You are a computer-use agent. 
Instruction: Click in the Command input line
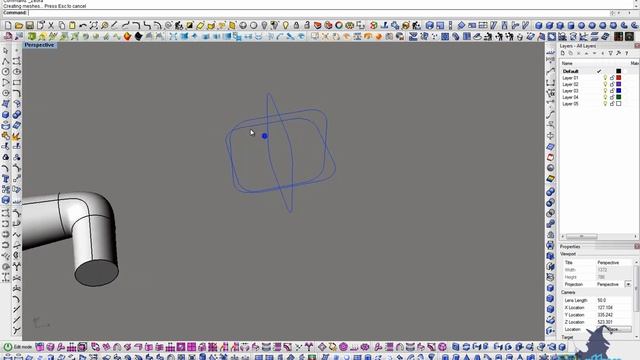(x=318, y=13)
